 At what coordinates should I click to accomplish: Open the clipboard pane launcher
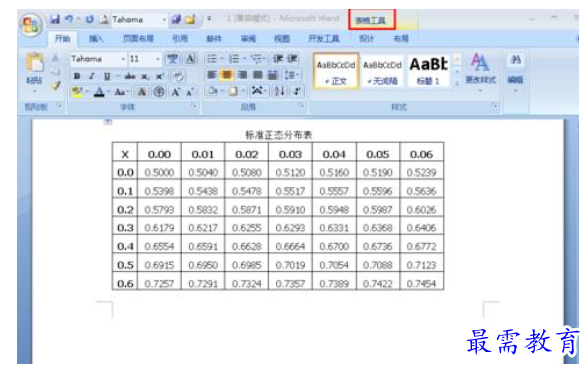pos(59,106)
